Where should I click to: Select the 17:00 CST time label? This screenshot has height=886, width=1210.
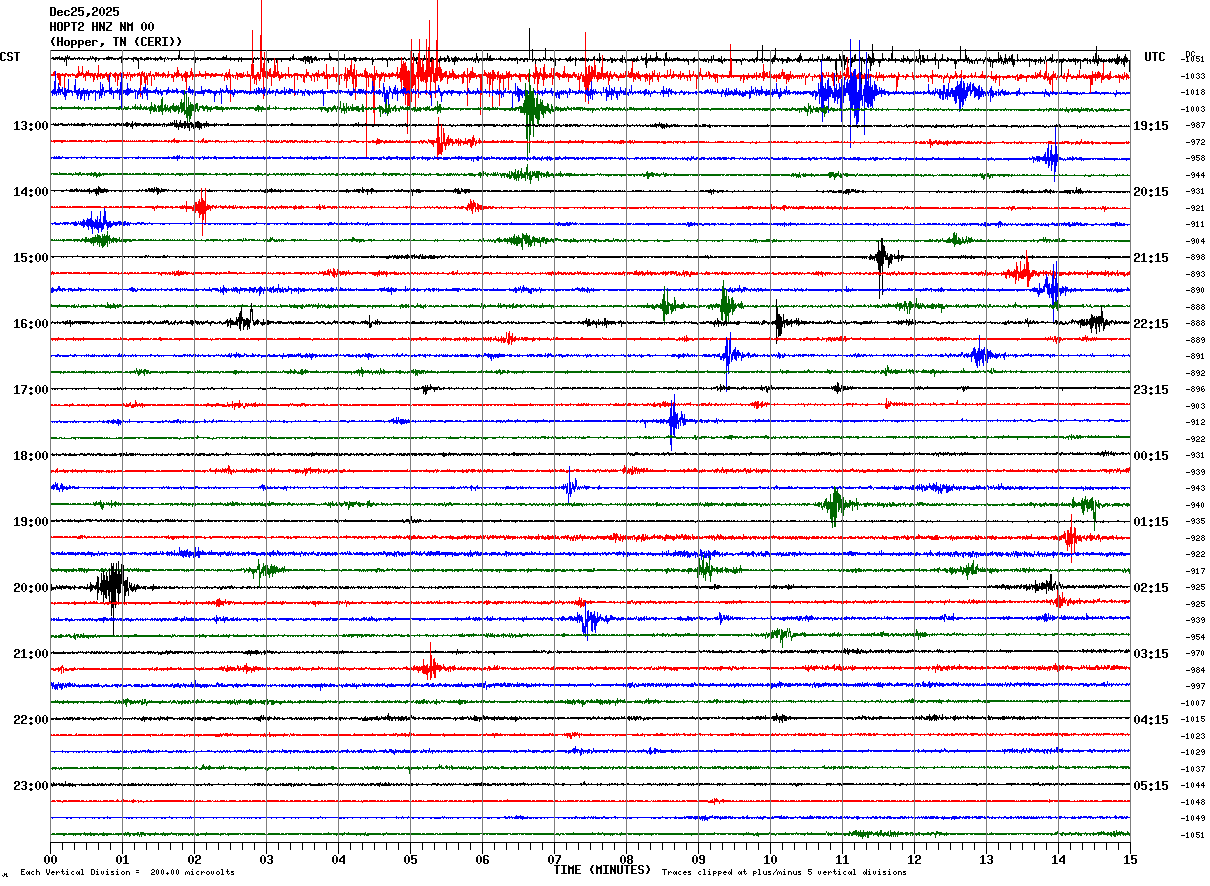coord(31,390)
